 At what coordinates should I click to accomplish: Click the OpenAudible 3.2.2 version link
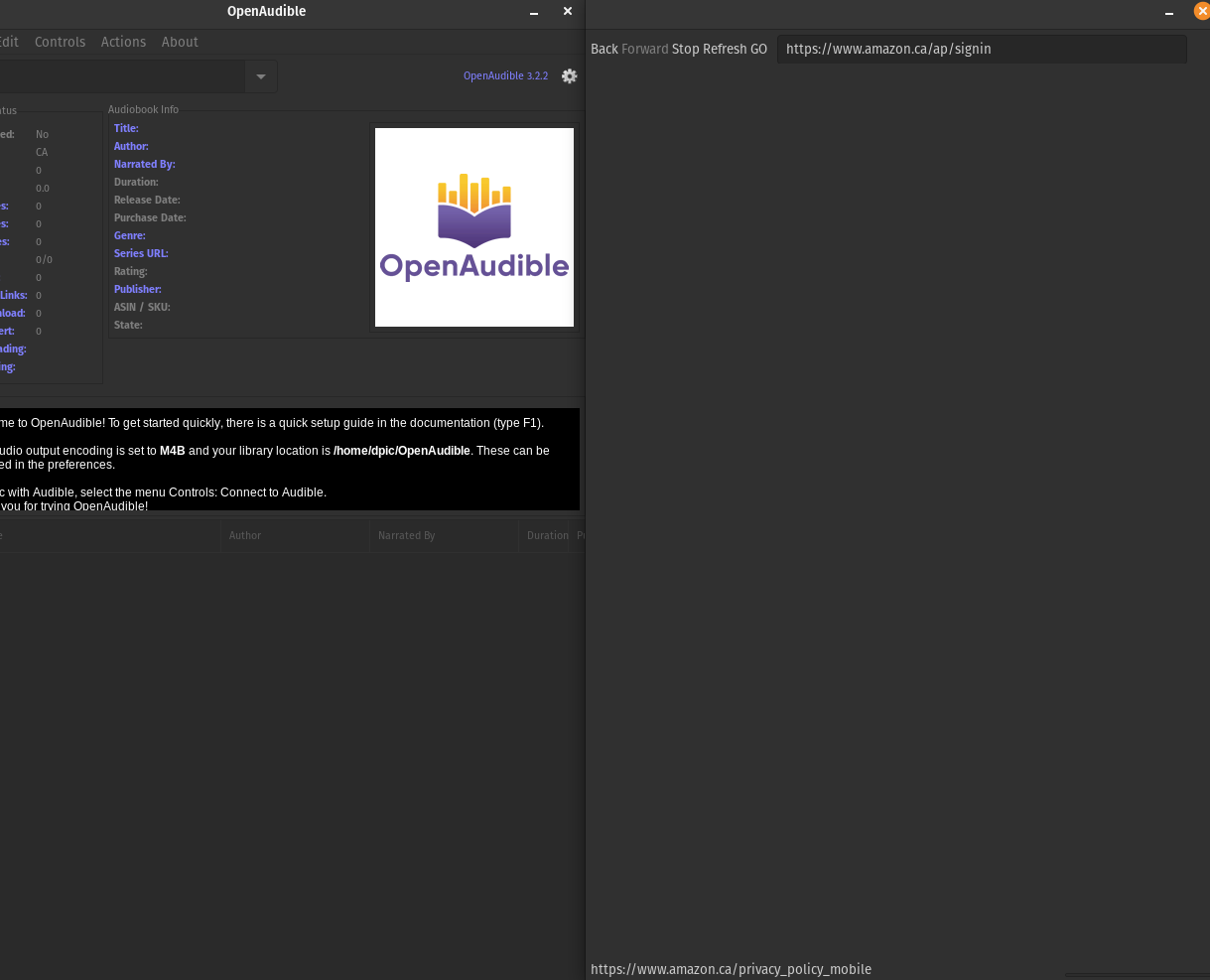click(x=505, y=75)
